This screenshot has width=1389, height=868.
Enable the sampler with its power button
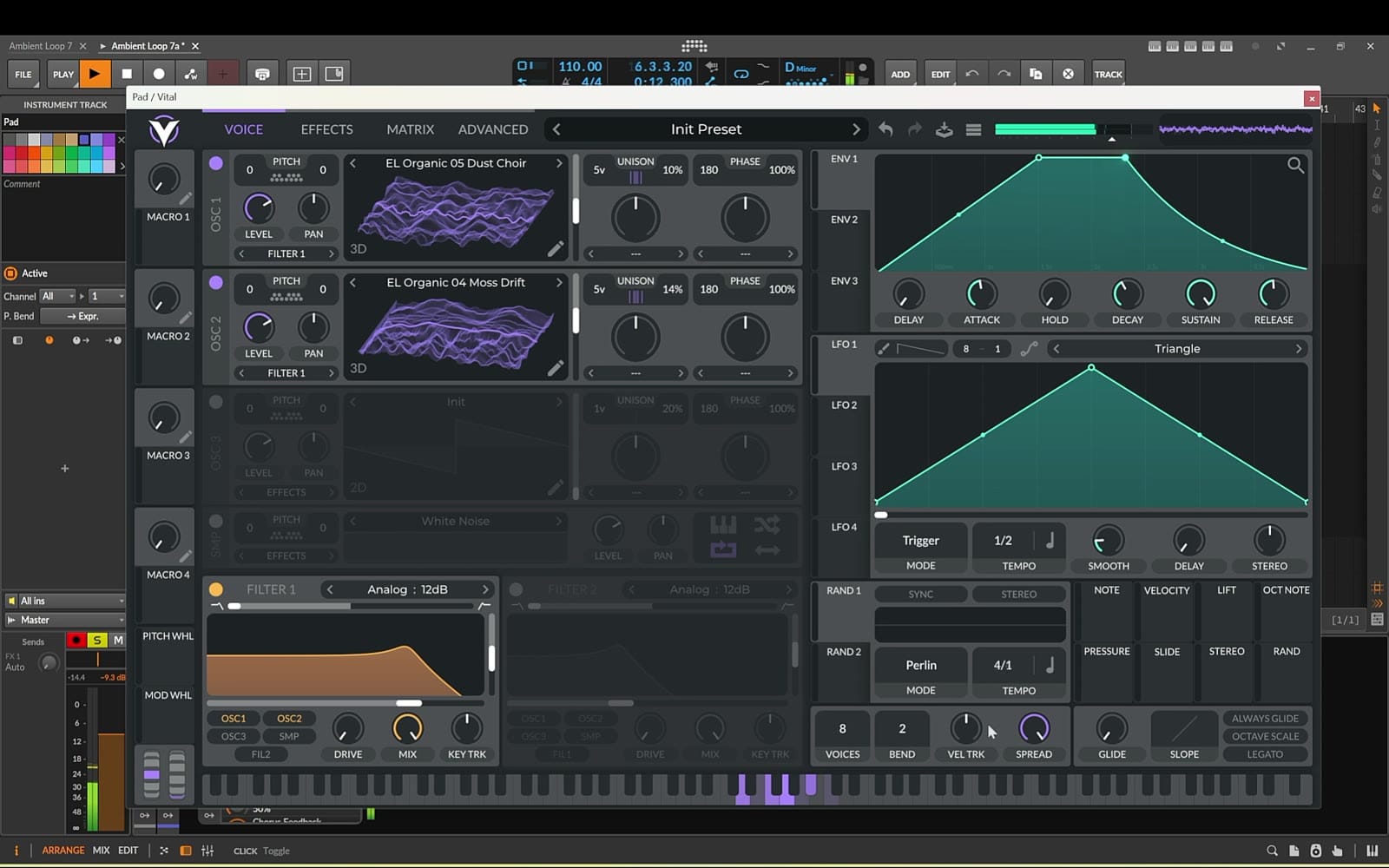(216, 521)
